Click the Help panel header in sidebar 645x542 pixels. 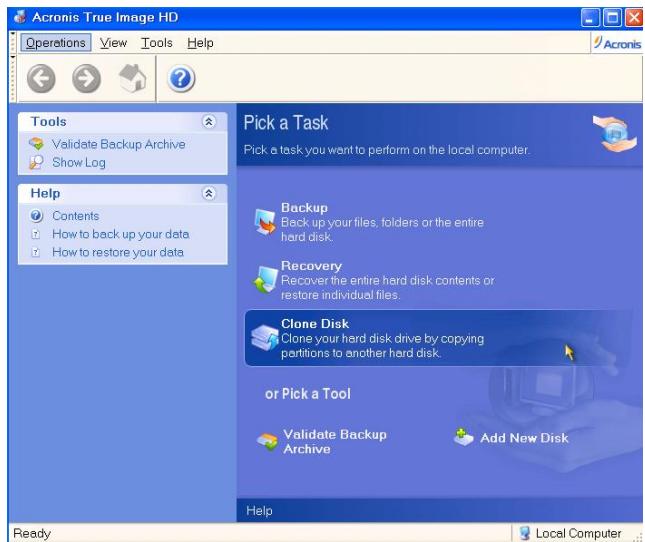pyautogui.click(x=123, y=193)
